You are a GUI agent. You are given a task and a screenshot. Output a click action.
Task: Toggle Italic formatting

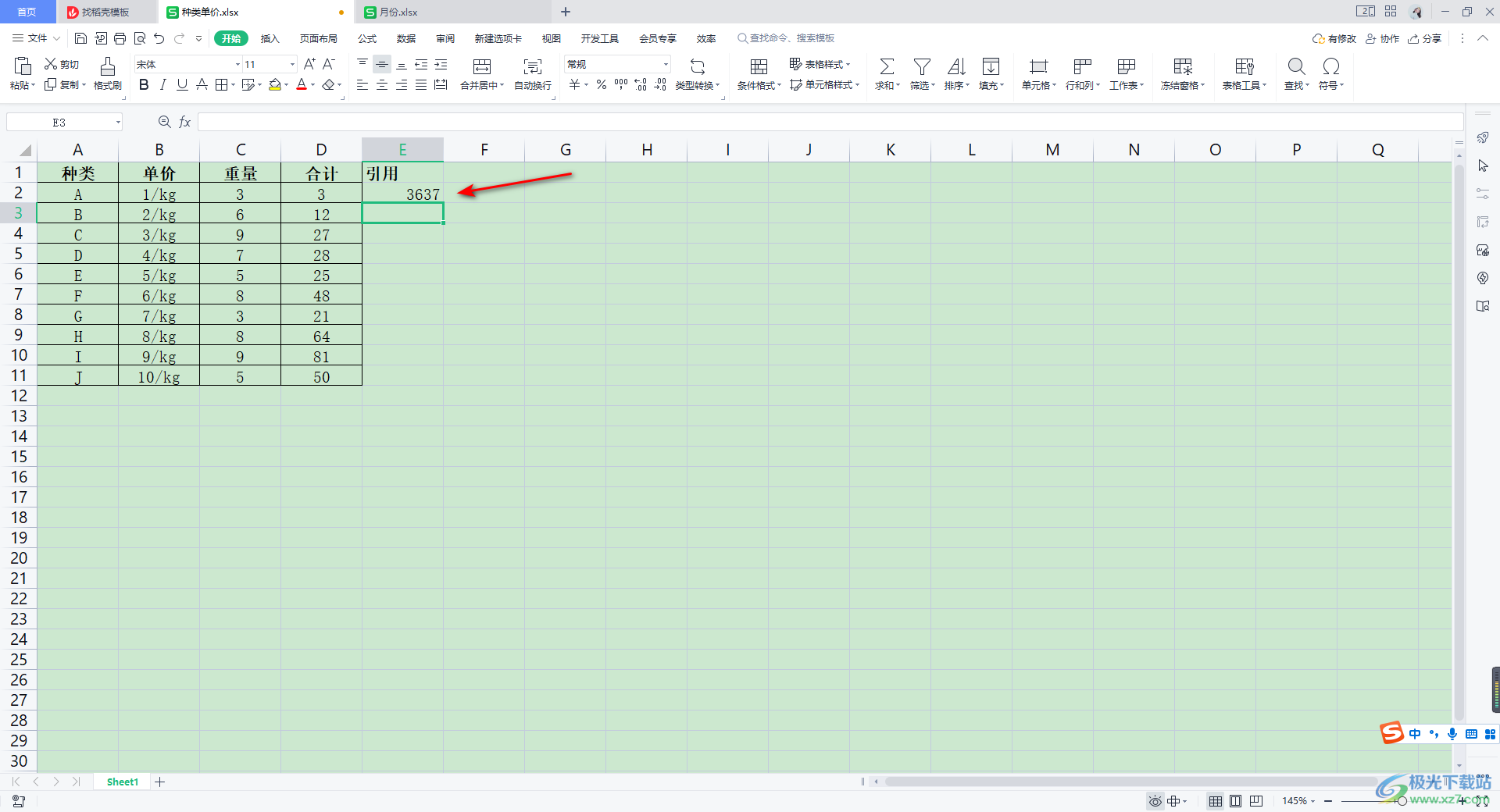[x=163, y=84]
